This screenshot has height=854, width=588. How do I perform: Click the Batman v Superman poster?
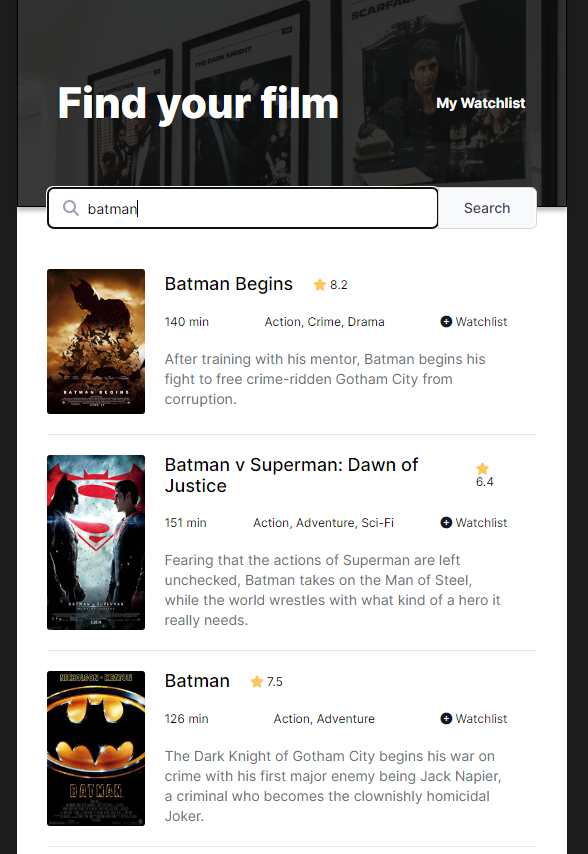tap(95, 542)
